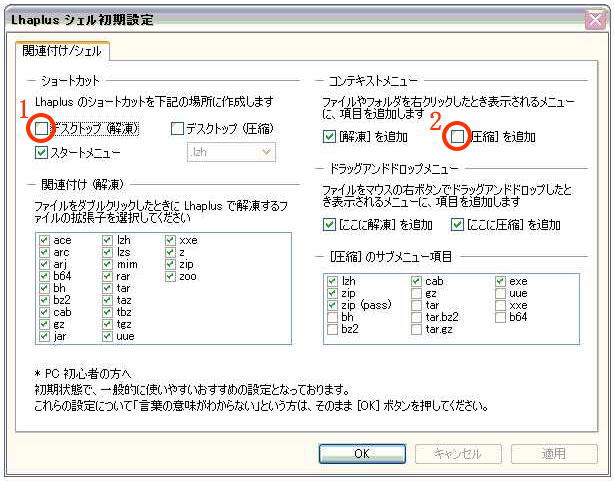Uncheck the lzh association in 関連付け list
The width and height of the screenshot is (614, 481).
(107, 240)
